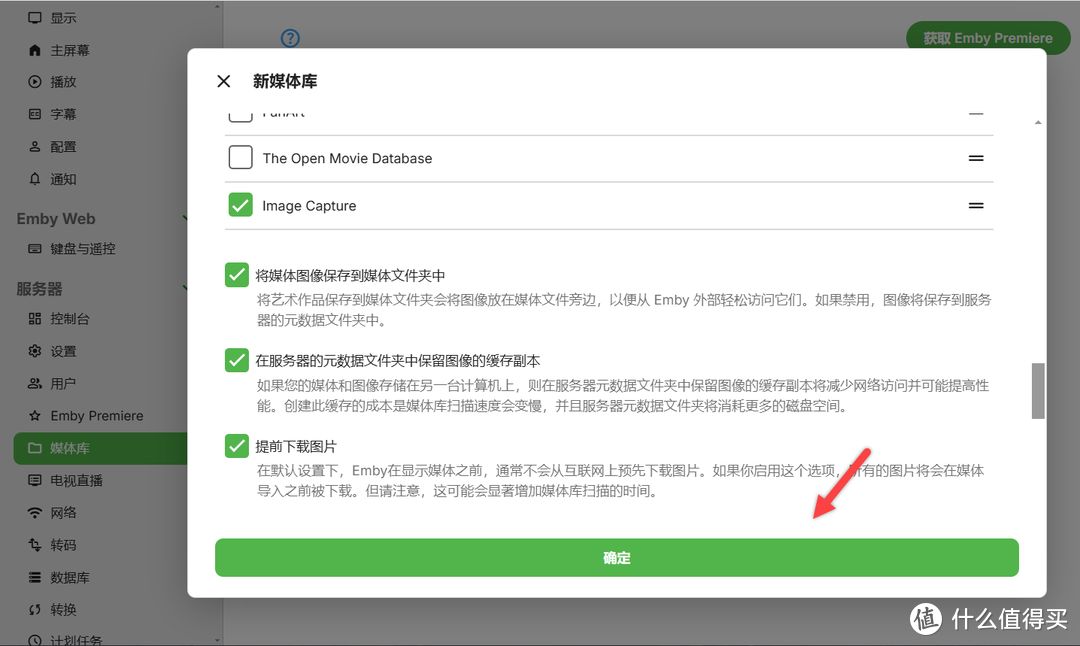The height and width of the screenshot is (646, 1080).
Task: Open 通知 in the sidebar
Action: pyautogui.click(x=63, y=179)
